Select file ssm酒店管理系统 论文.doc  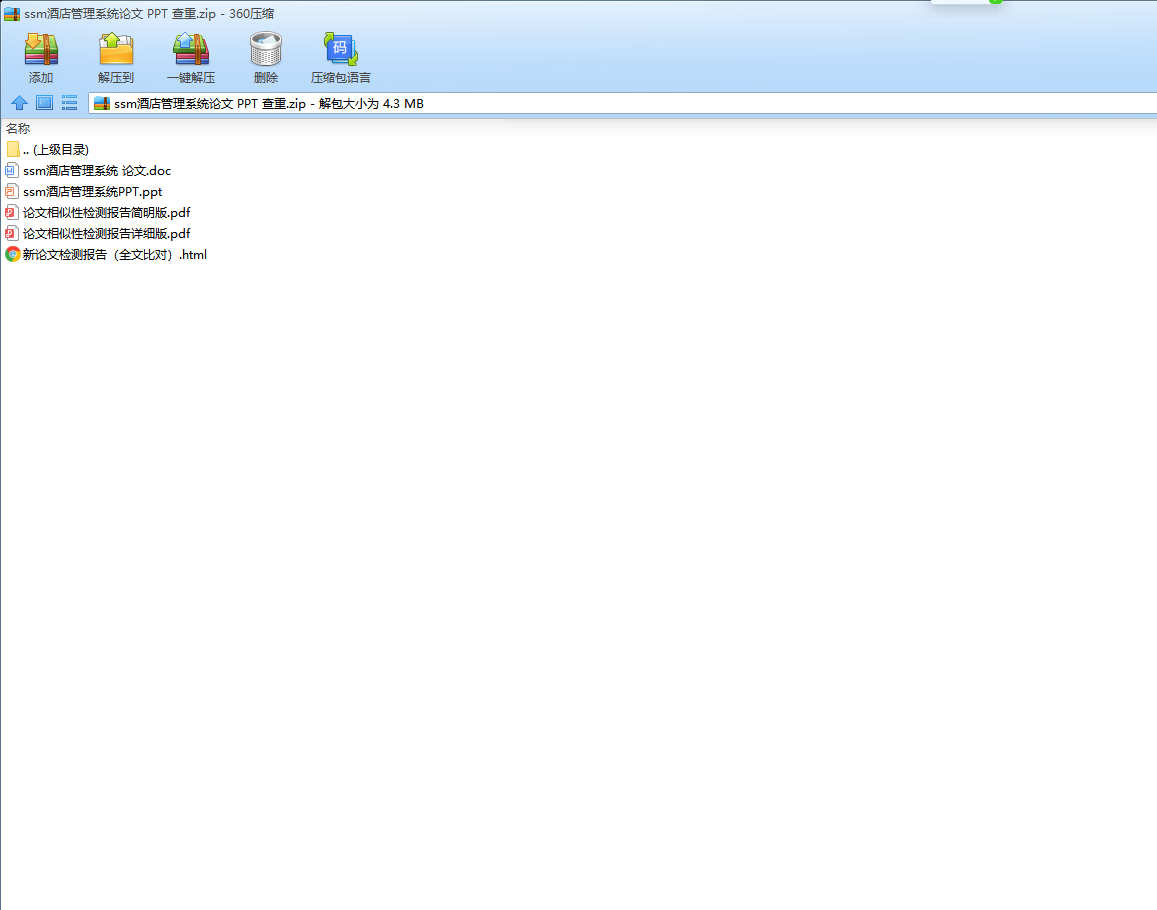(x=97, y=170)
